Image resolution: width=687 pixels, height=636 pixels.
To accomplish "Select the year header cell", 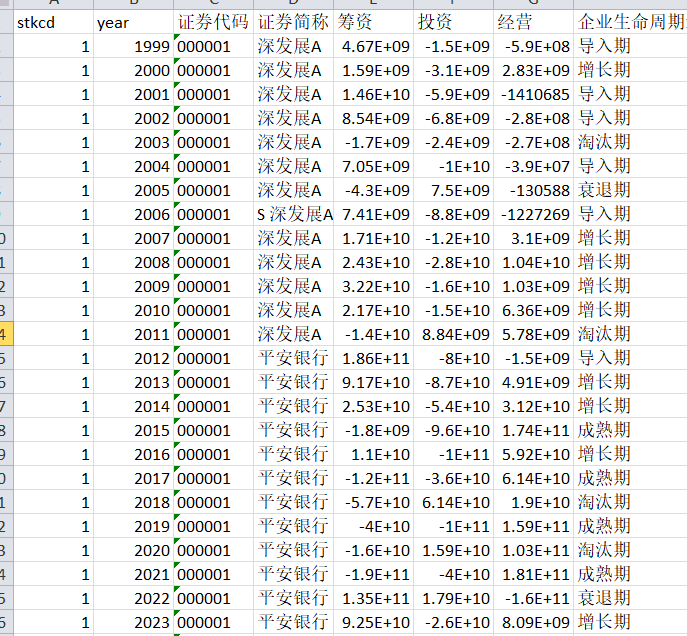I will (x=133, y=22).
